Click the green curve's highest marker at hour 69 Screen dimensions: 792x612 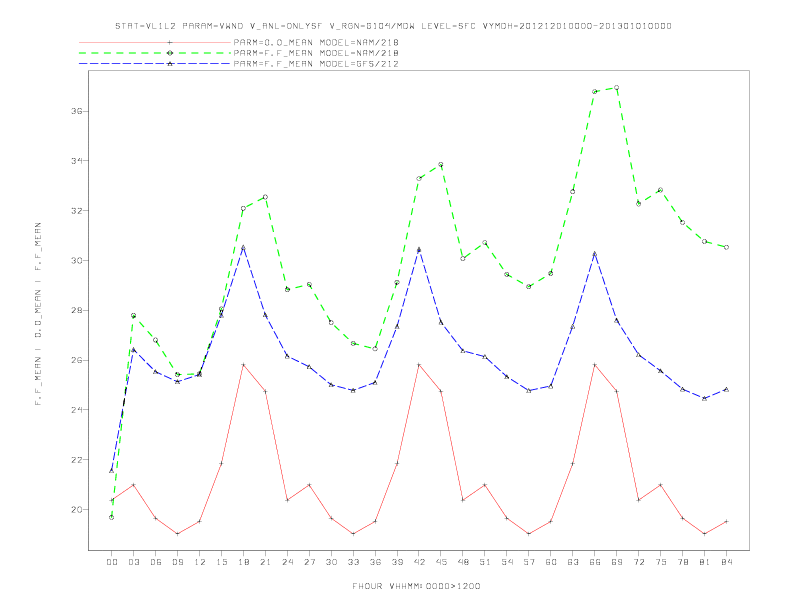(617, 87)
